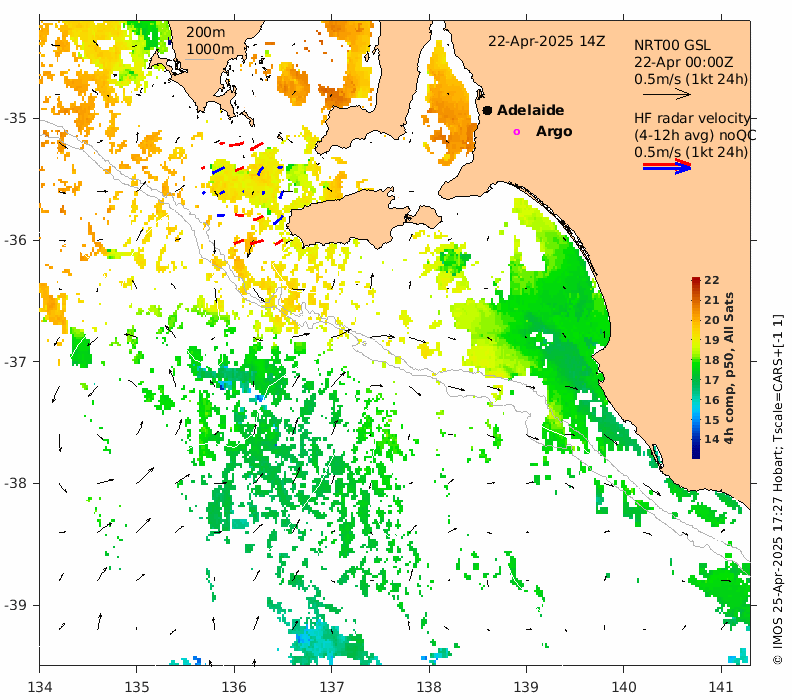The height and width of the screenshot is (700, 792).
Task: Click the 0.5m/s (1kt 24h) GSL scale text
Action: [x=691, y=79]
